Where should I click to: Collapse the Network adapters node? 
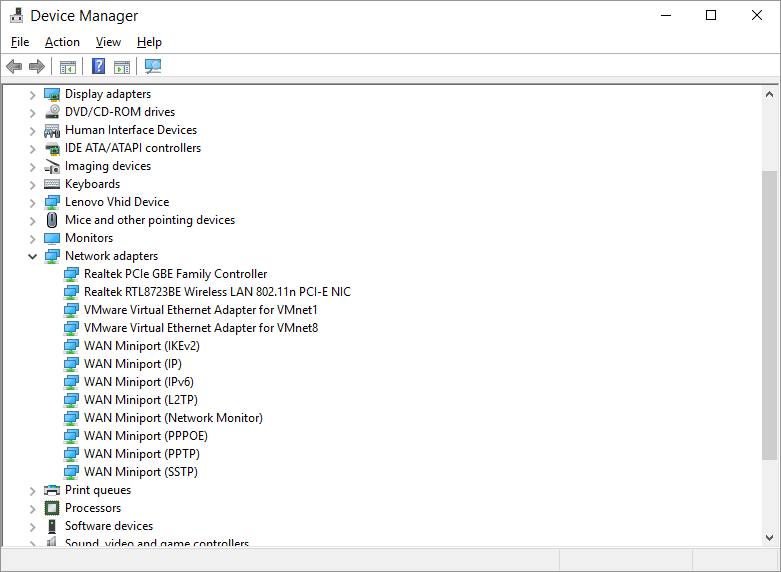point(32,257)
